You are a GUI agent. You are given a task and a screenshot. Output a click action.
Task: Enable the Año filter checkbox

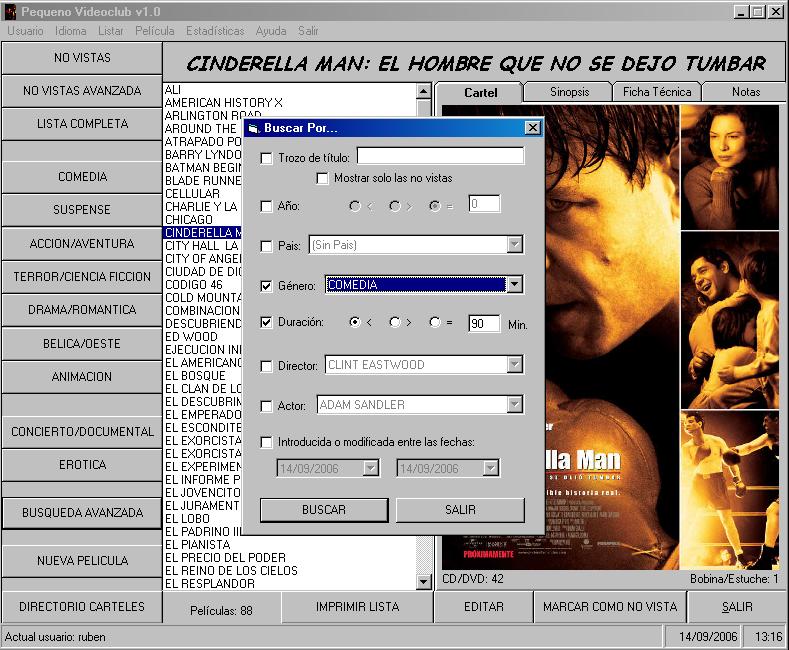(266, 206)
